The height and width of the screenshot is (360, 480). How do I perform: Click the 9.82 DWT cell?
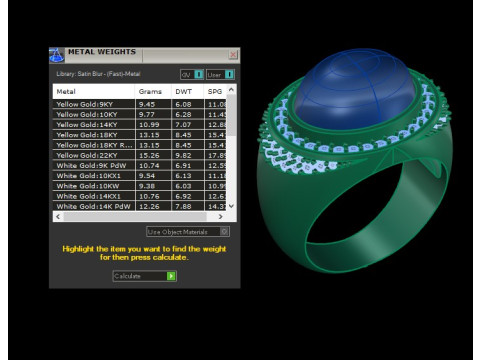[188, 155]
